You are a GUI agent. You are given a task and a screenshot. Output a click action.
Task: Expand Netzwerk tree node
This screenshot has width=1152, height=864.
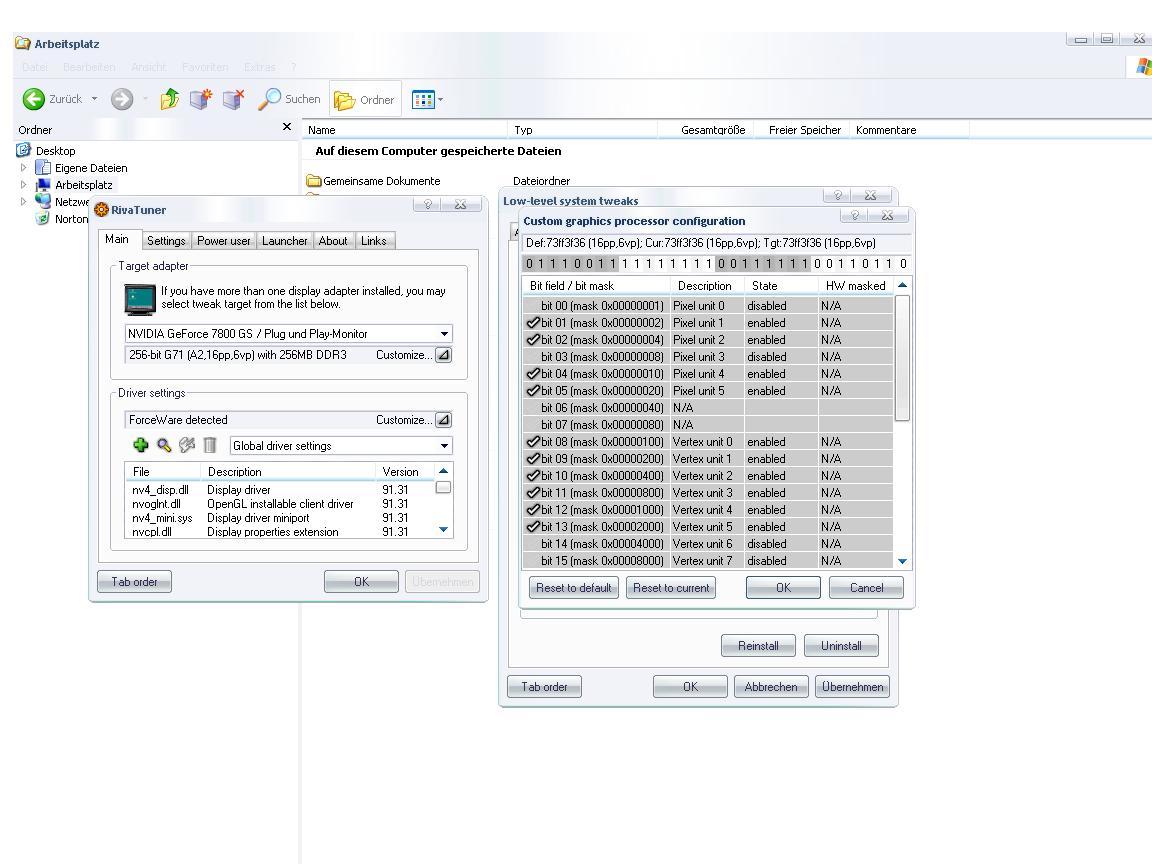[24, 201]
